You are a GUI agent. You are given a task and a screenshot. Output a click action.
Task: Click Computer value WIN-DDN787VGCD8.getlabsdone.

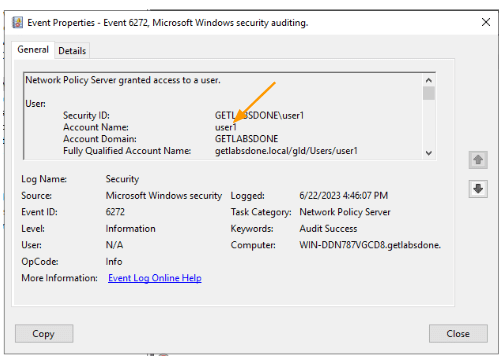tap(370, 245)
